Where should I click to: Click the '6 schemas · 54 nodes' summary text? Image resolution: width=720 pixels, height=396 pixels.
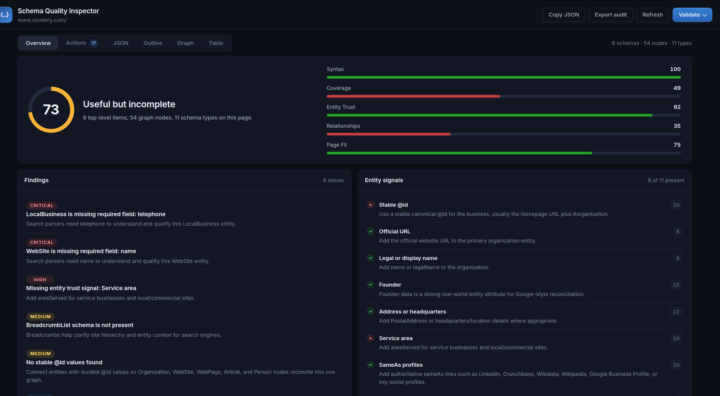(651, 43)
